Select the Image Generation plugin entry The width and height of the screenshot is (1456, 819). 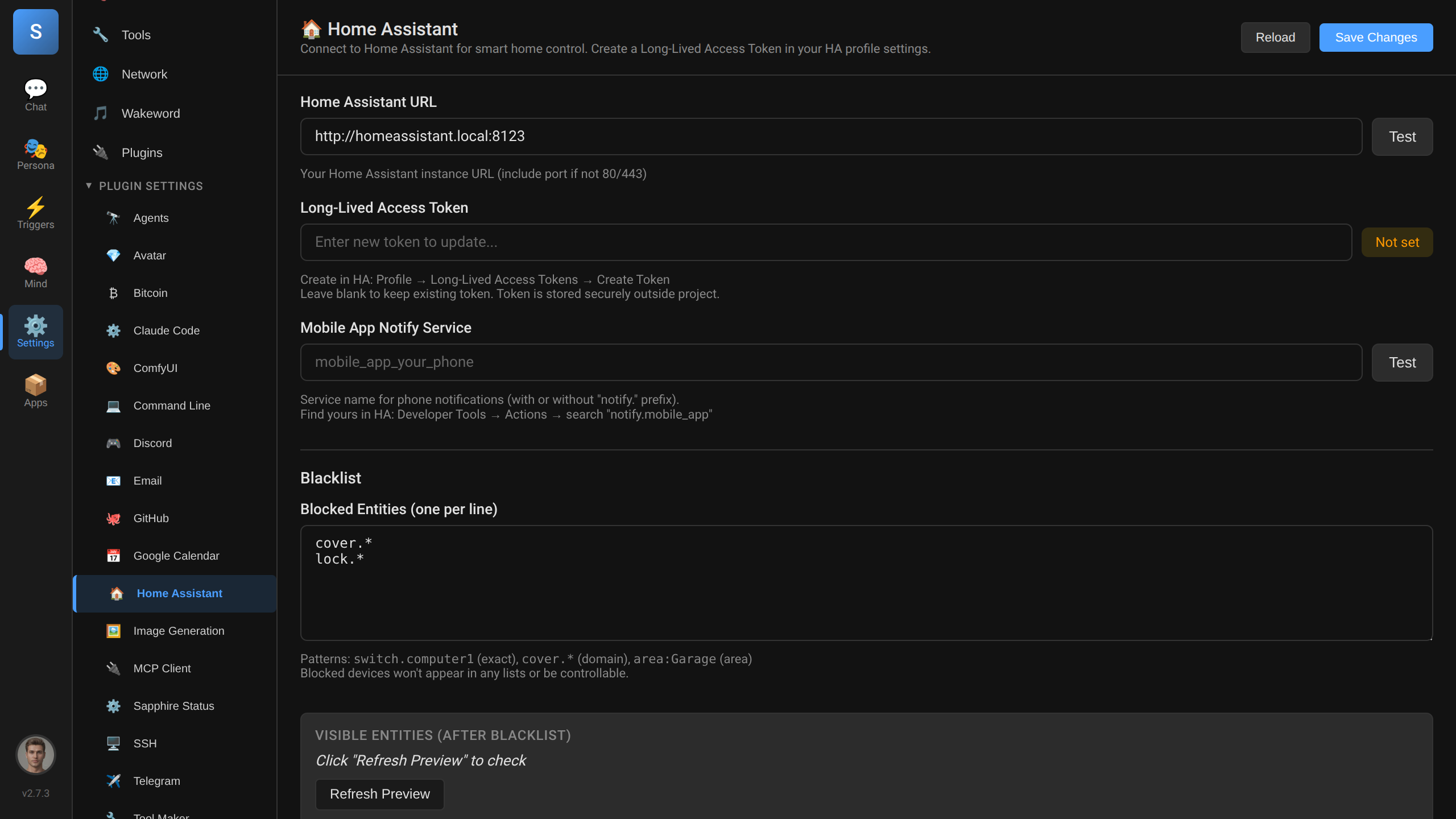pyautogui.click(x=175, y=631)
